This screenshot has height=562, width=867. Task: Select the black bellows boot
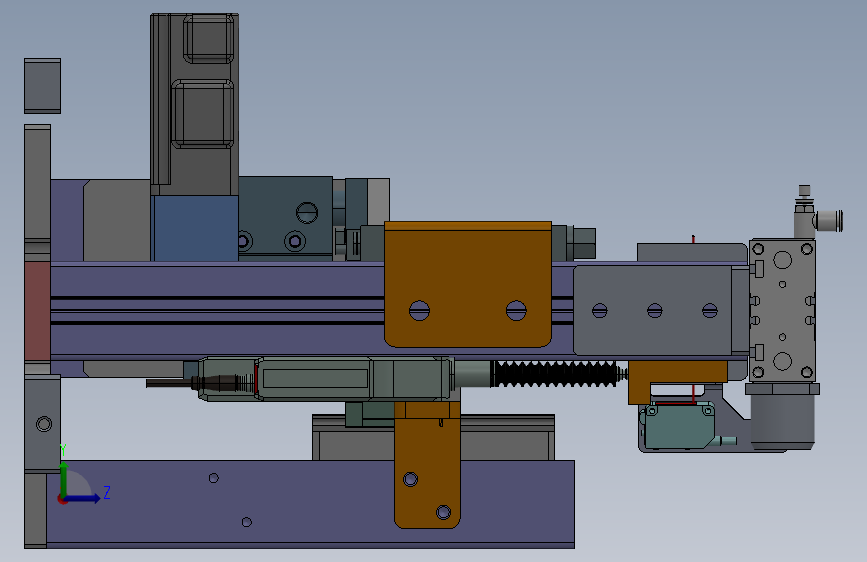click(555, 374)
